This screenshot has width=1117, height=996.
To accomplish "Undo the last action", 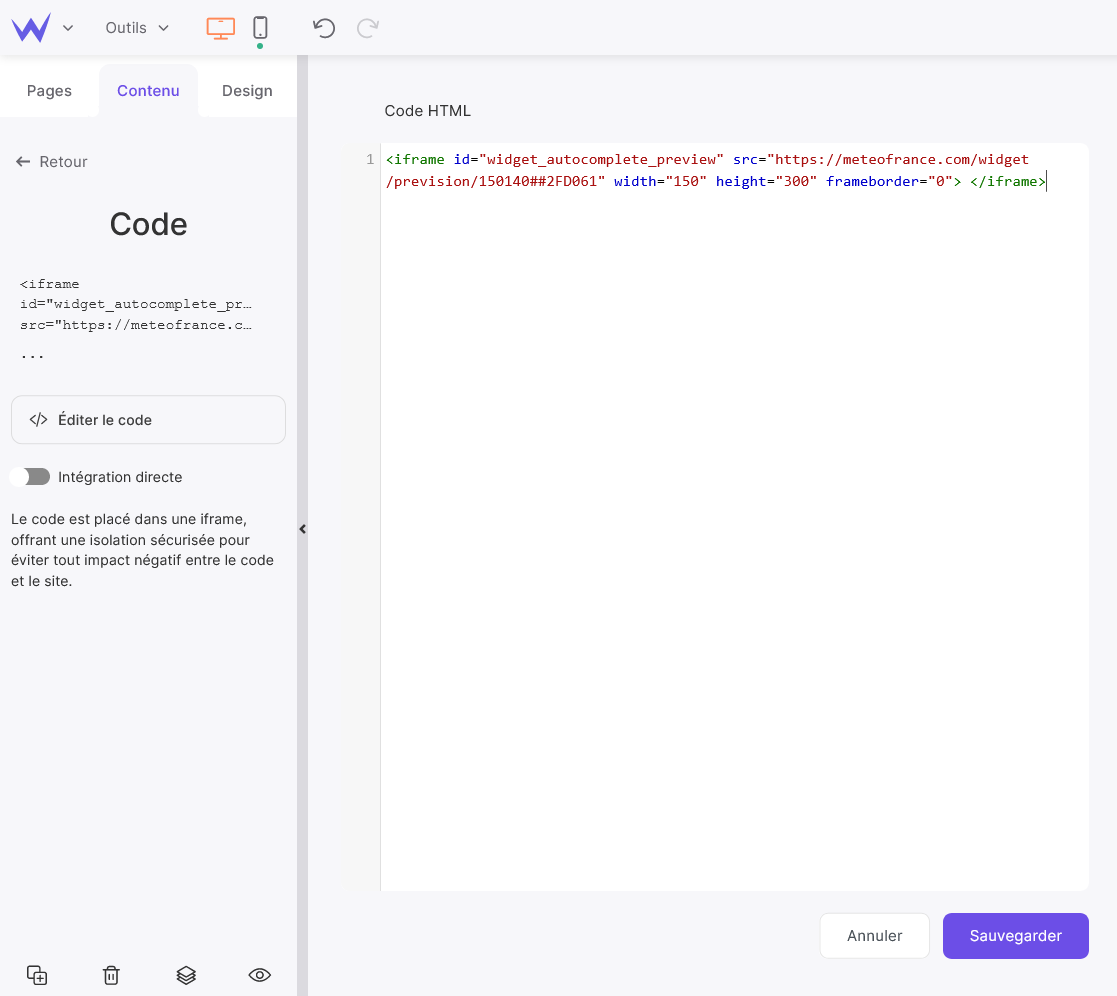I will [324, 28].
